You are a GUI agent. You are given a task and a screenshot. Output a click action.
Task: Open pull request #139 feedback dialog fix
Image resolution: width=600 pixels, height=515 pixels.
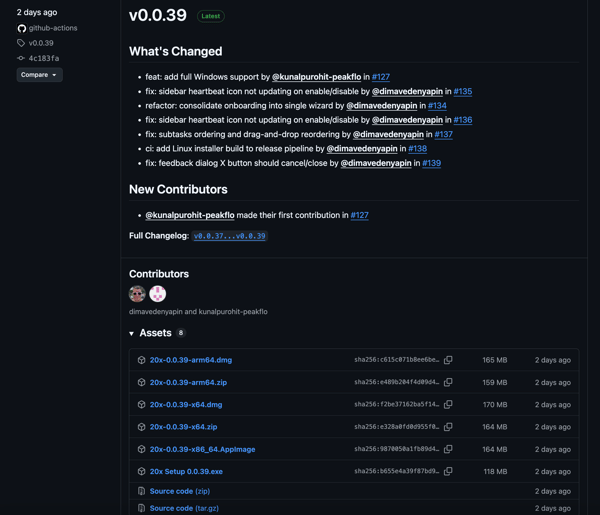pyautogui.click(x=431, y=163)
